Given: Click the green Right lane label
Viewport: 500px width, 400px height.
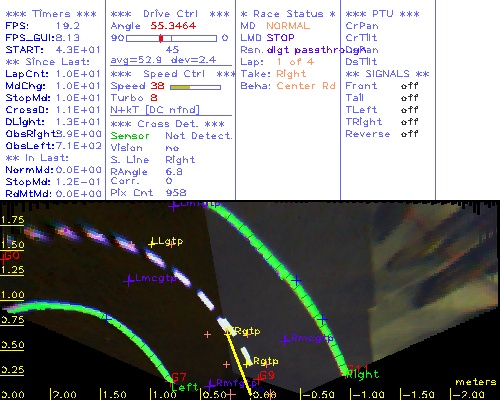Looking at the screenshot, I should coord(362,374).
